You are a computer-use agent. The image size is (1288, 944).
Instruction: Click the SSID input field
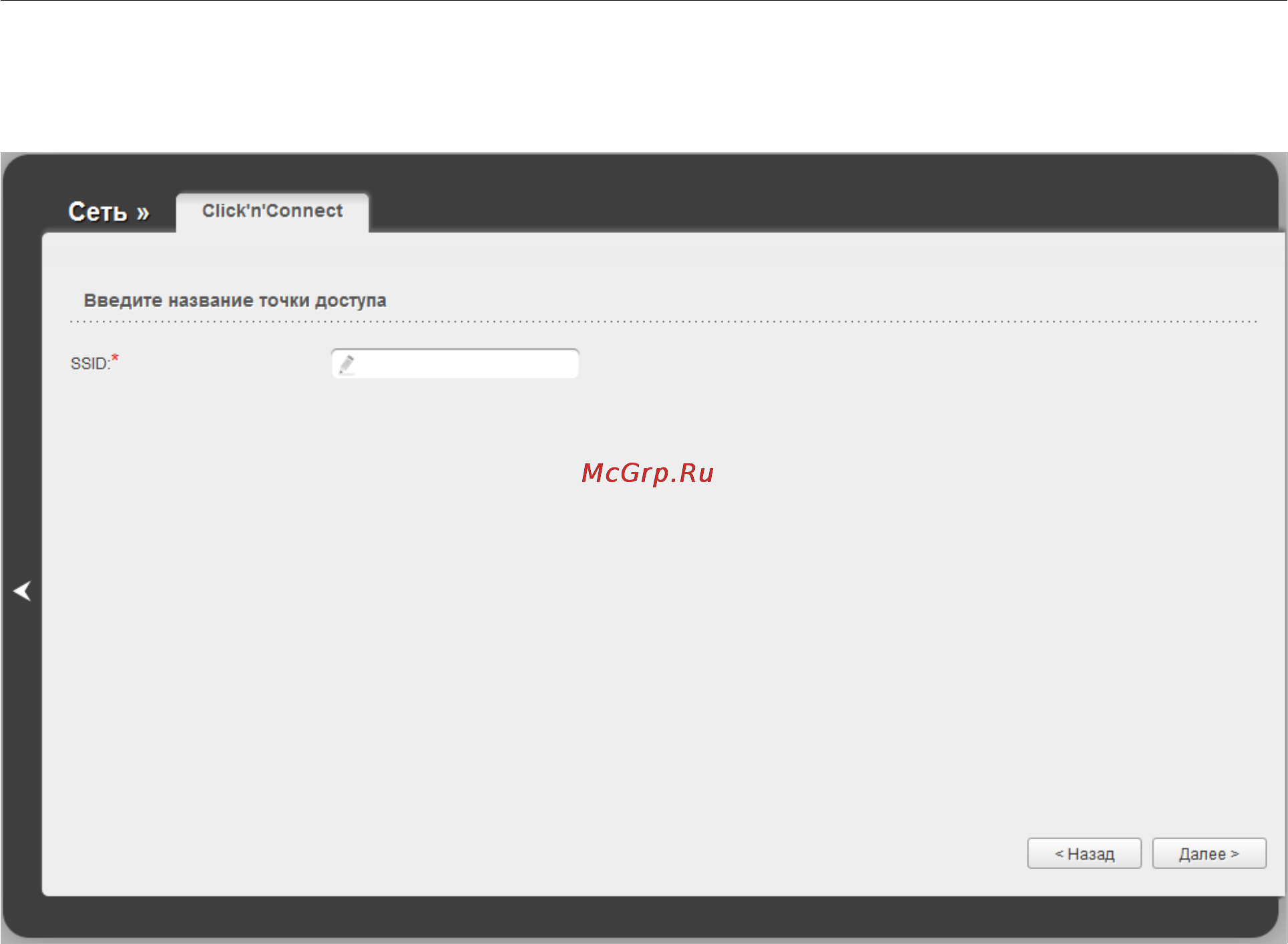455,364
